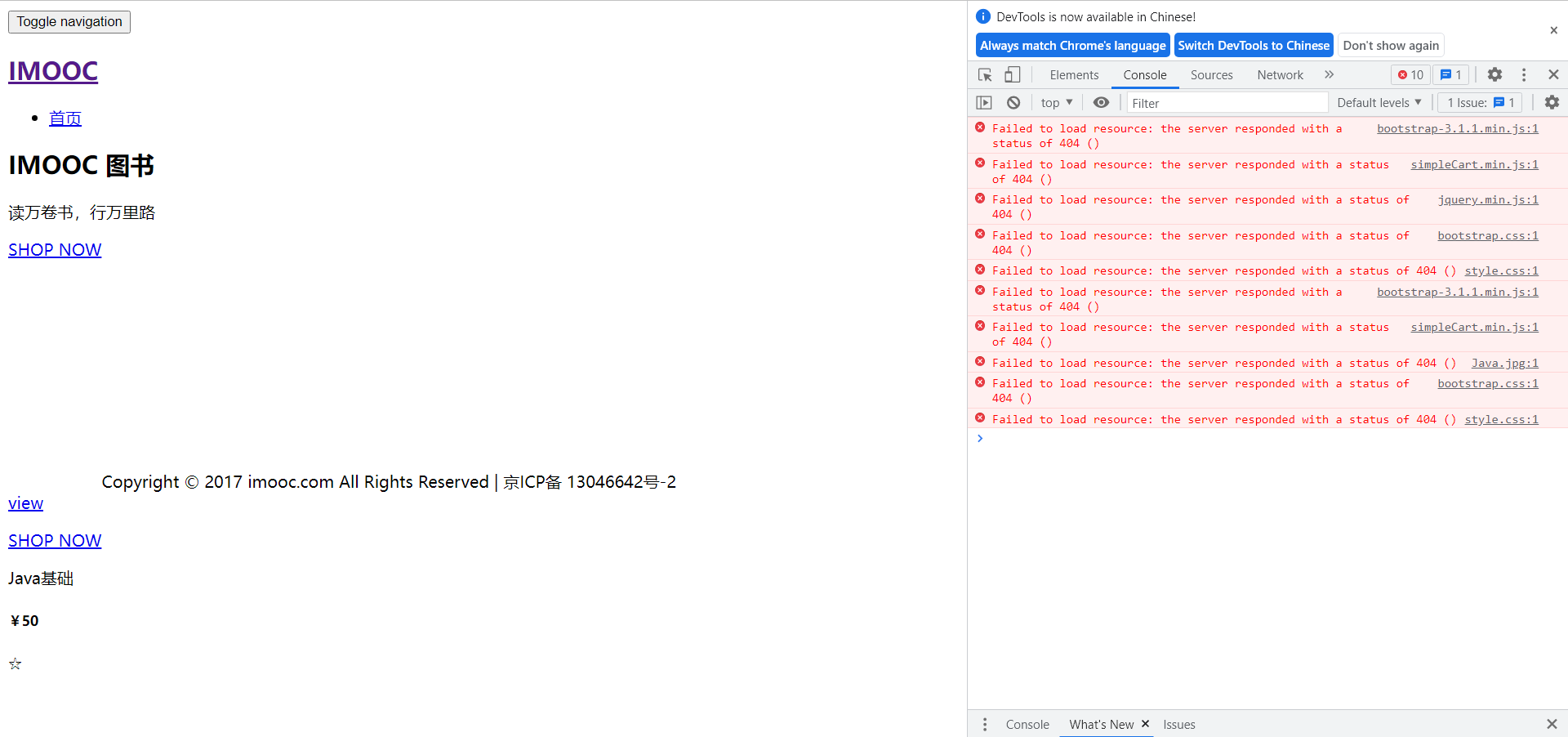Open first simpleCart.min.js:1 source link
The image size is (1568, 737).
click(x=1474, y=164)
